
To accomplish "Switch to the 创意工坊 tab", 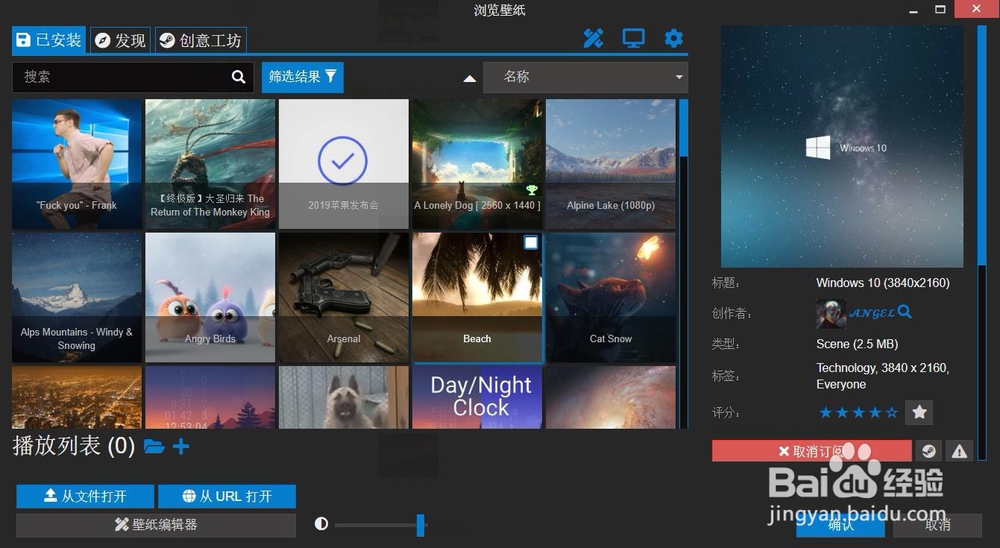I will (x=201, y=40).
